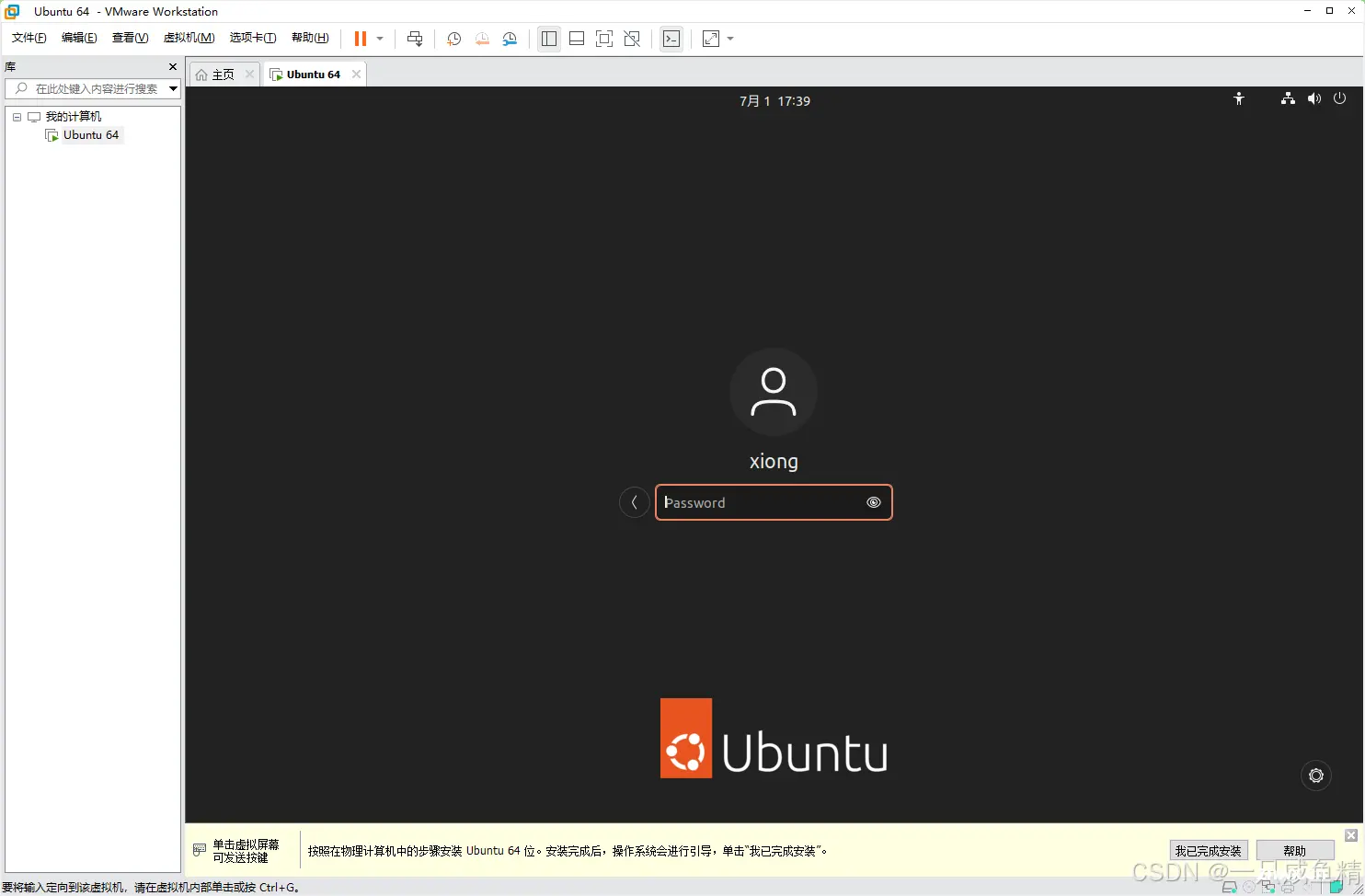This screenshot has width=1365, height=896.
Task: Toggle the thumbnail bar view
Action: point(577,39)
